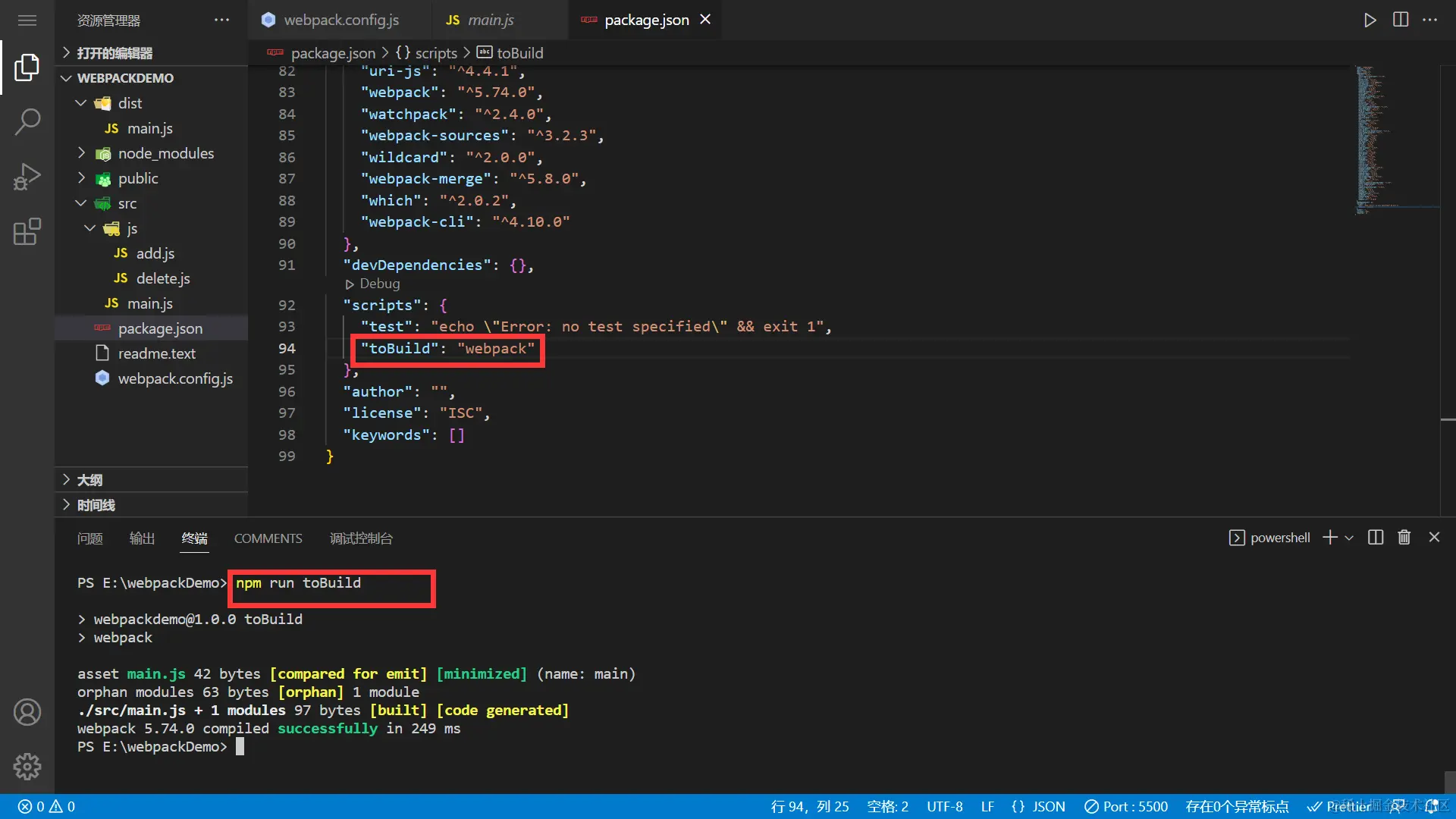Screen dimensions: 1456x819
Task: Click the Accounts icon in activity bar
Action: point(27,712)
